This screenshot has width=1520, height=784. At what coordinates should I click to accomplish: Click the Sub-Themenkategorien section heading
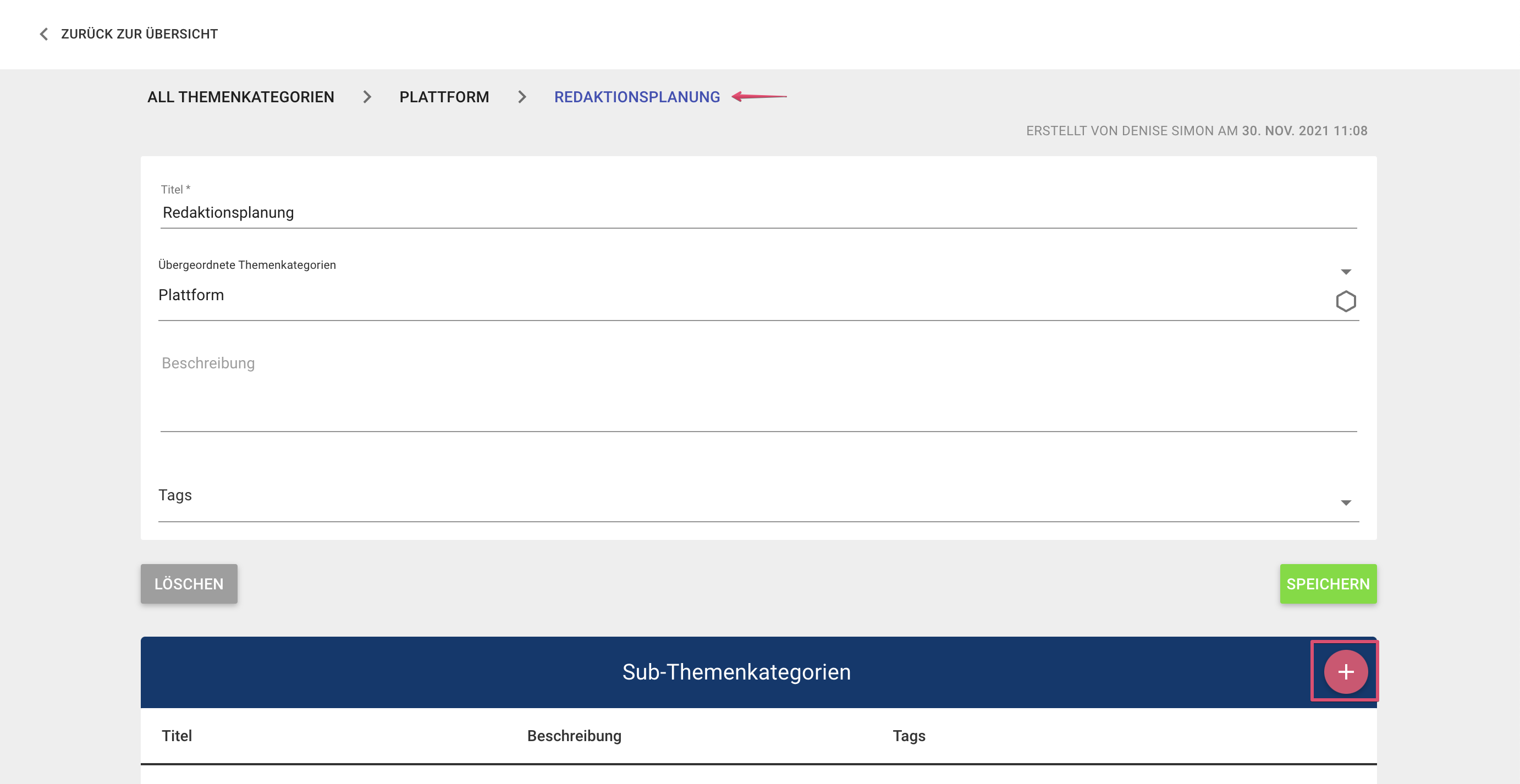point(736,672)
